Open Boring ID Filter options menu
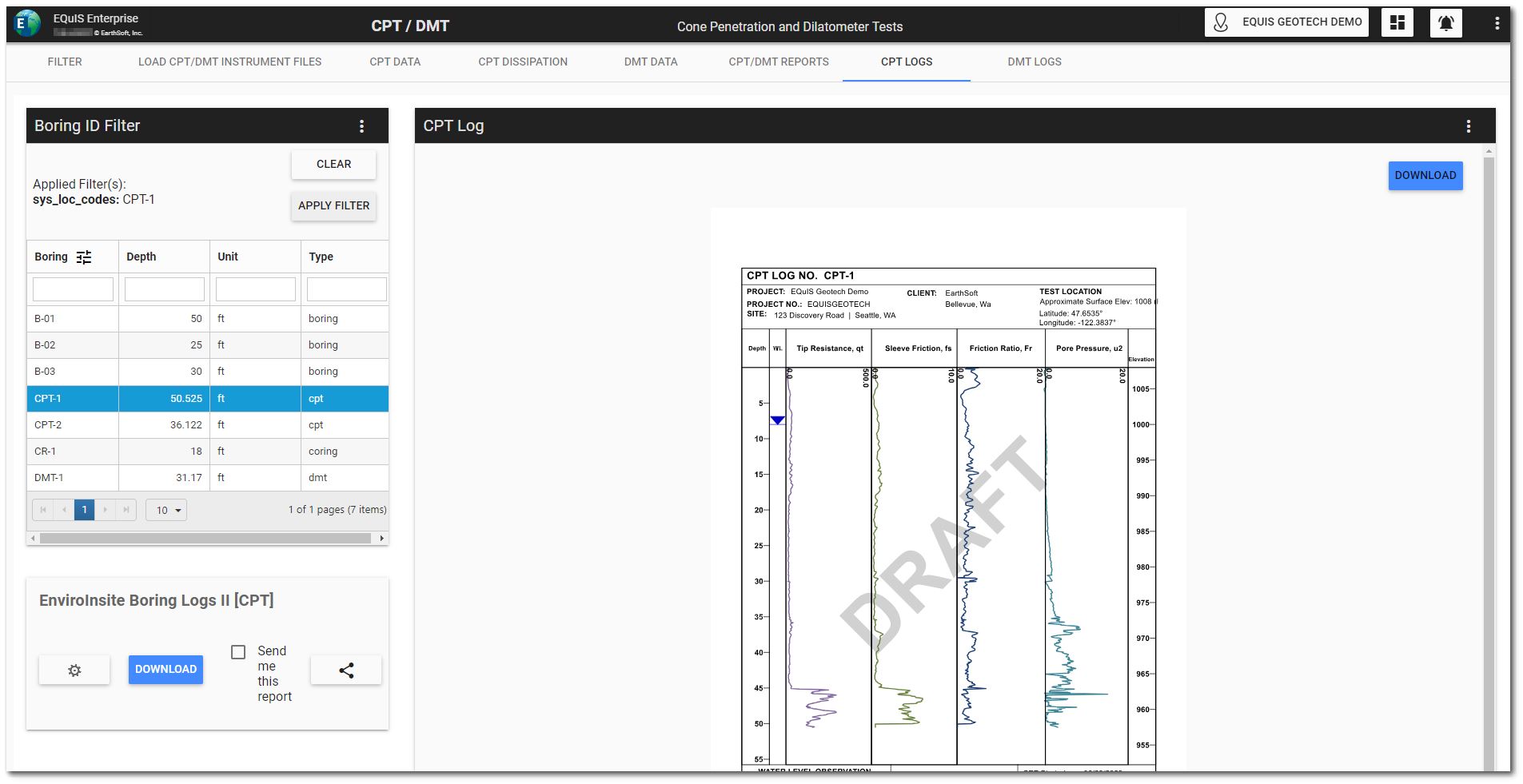 pyautogui.click(x=361, y=126)
